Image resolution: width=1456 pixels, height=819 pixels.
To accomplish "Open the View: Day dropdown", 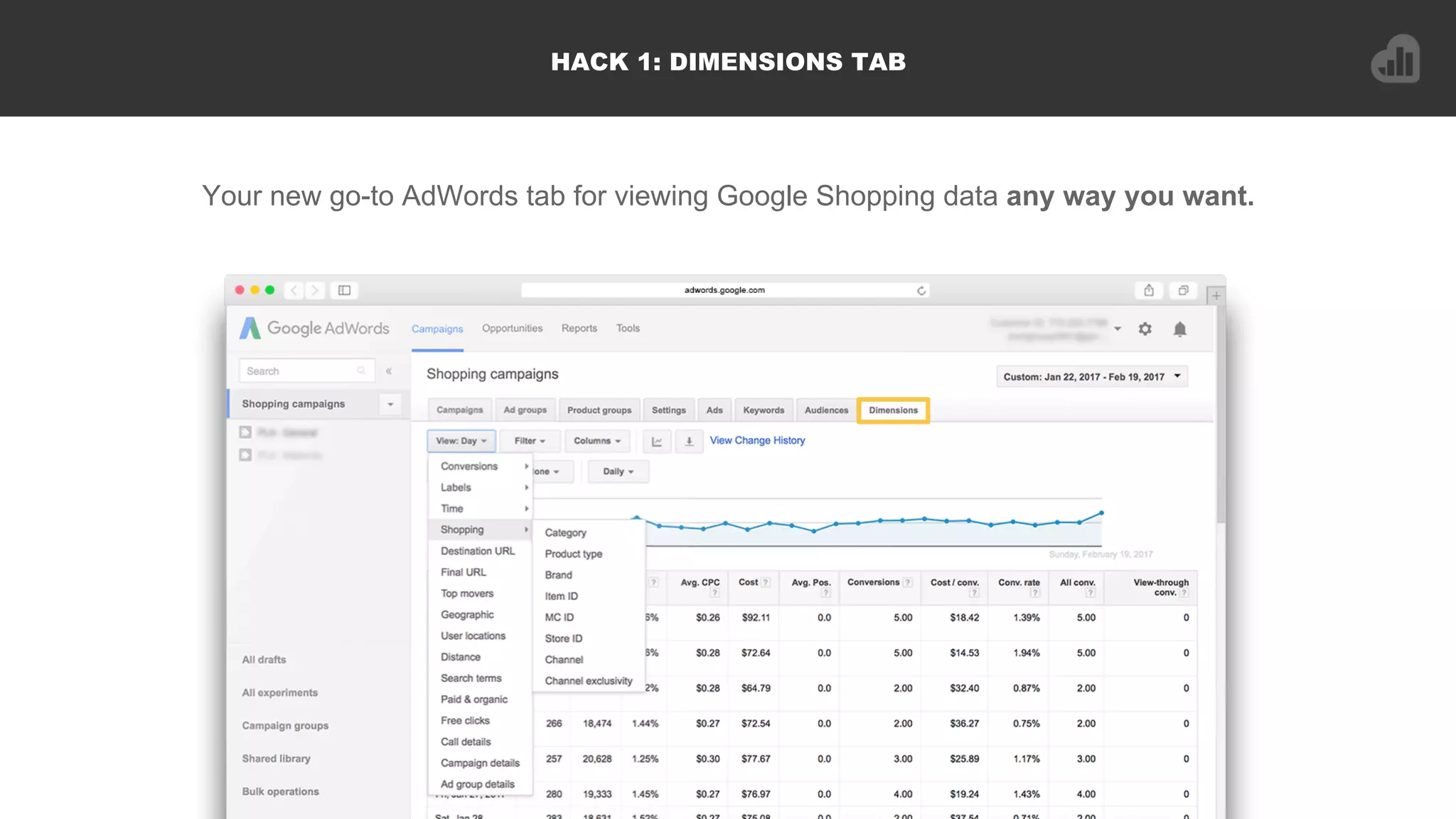I will tap(461, 441).
